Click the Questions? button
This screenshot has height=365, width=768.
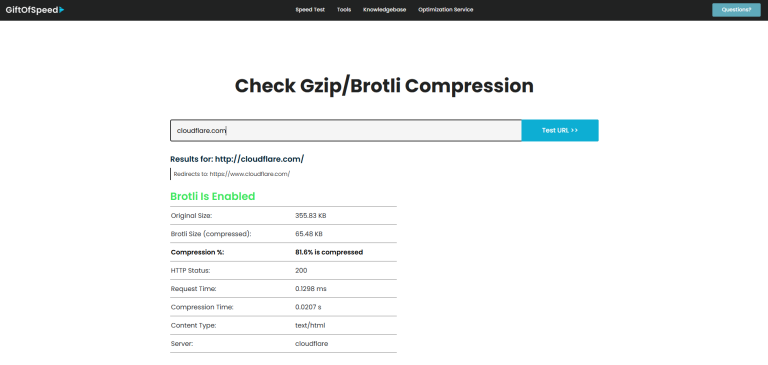coord(736,10)
